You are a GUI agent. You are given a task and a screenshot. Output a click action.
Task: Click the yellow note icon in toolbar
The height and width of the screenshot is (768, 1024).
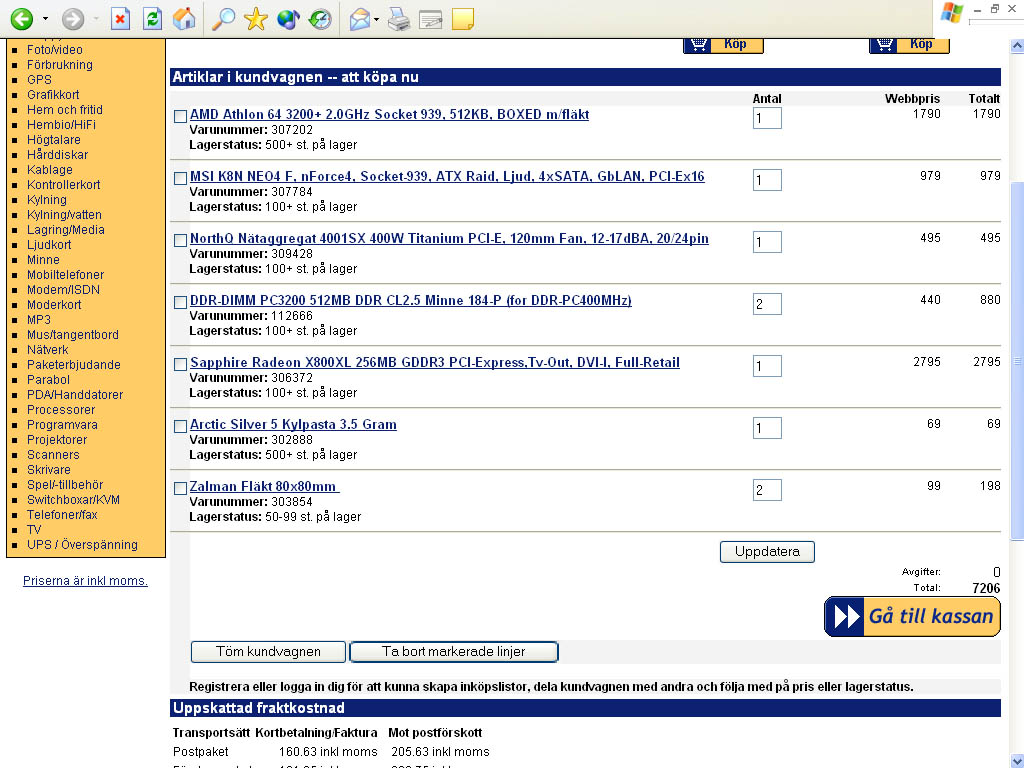coord(462,19)
